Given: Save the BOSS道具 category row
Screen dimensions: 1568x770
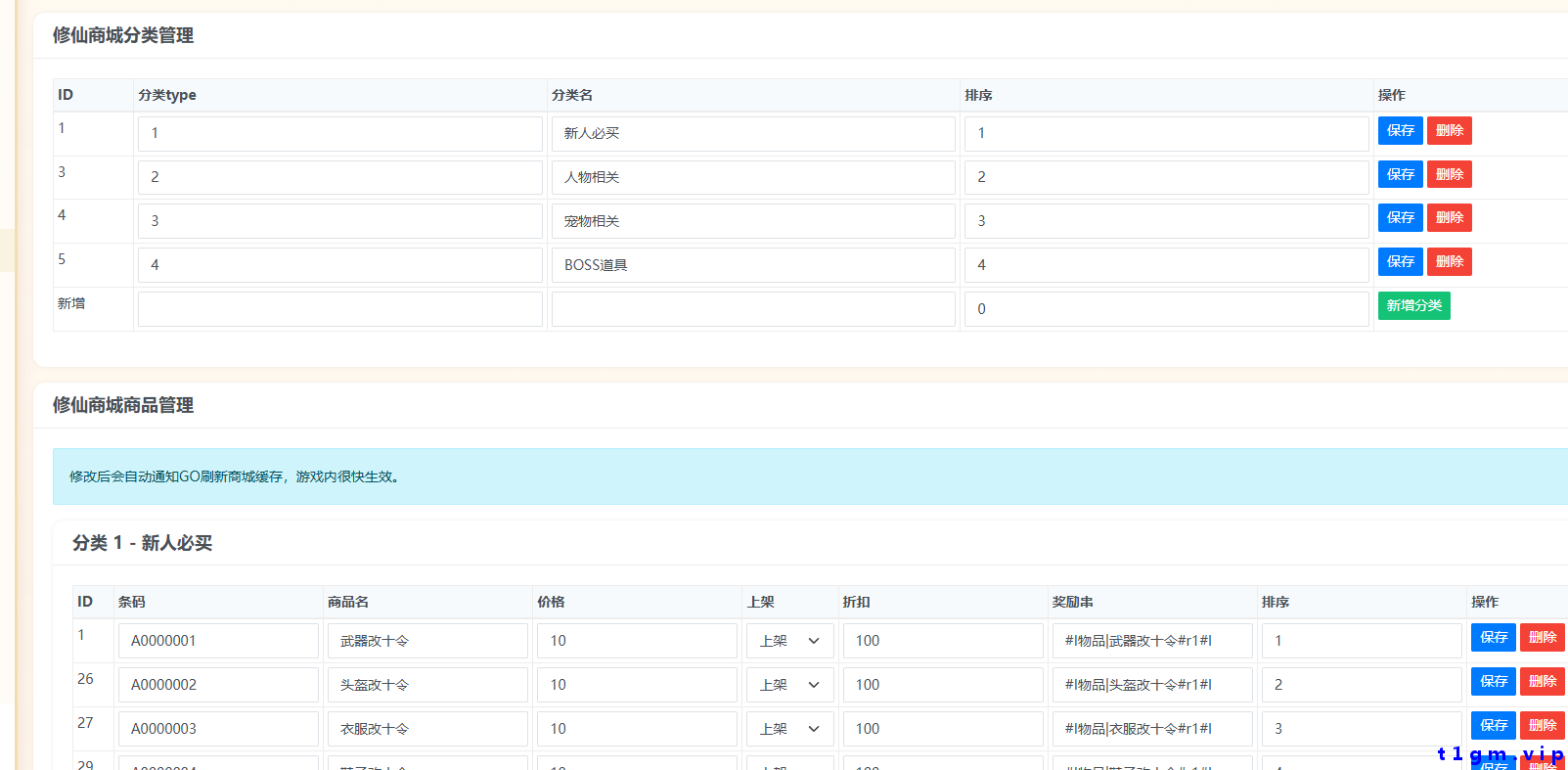Looking at the screenshot, I should (1400, 261).
